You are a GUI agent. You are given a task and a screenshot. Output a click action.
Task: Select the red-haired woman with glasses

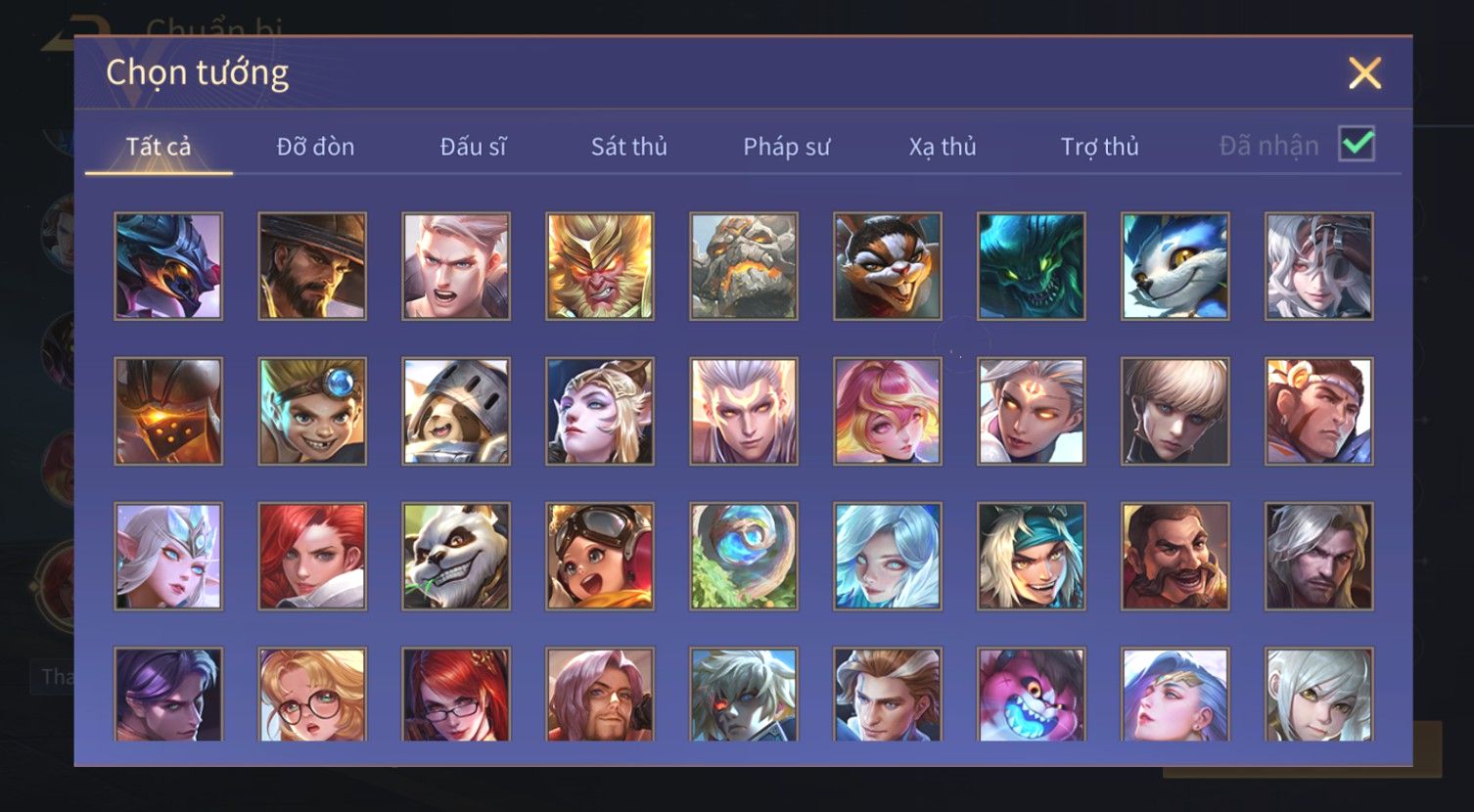click(456, 695)
